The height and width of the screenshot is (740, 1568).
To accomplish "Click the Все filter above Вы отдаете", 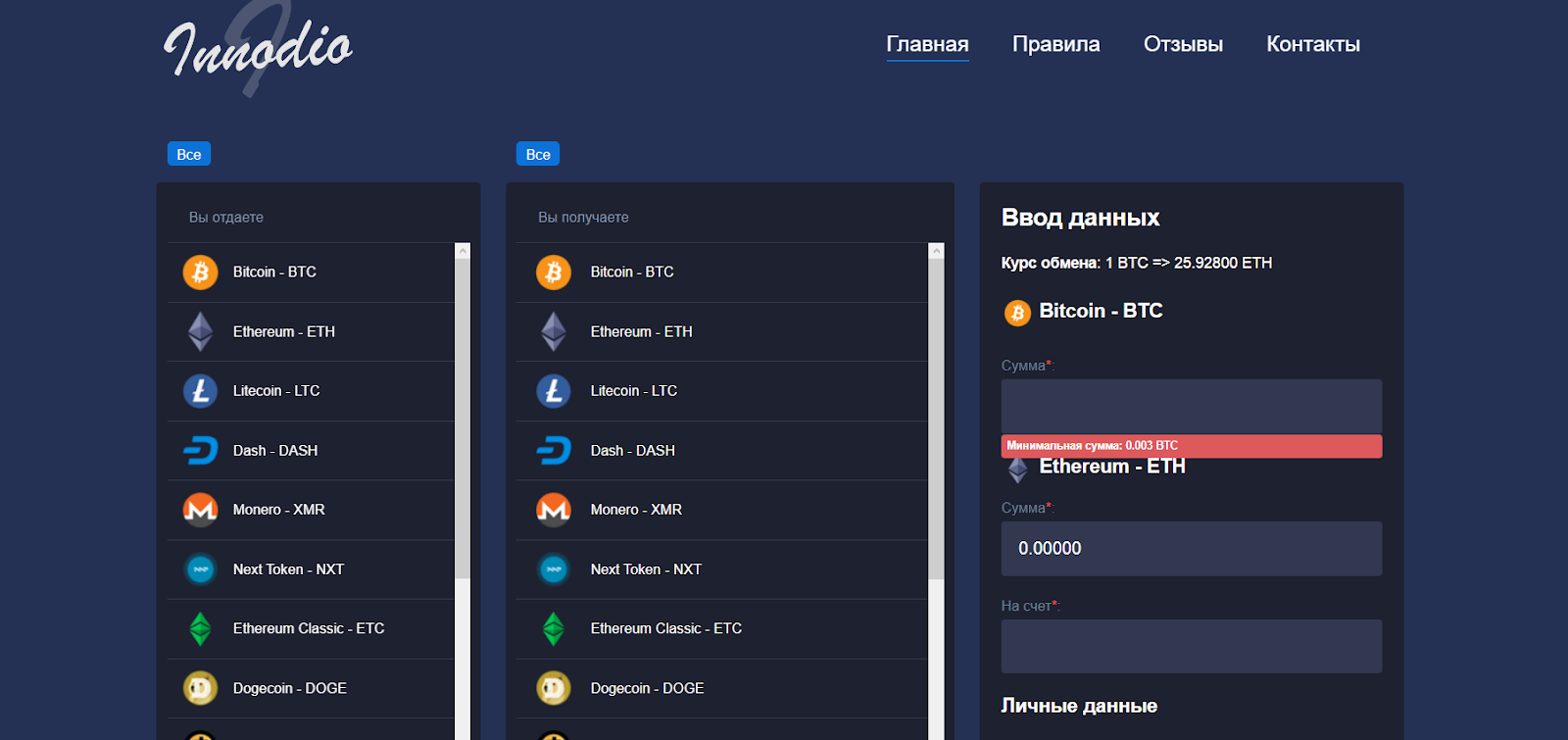I will 189,154.
